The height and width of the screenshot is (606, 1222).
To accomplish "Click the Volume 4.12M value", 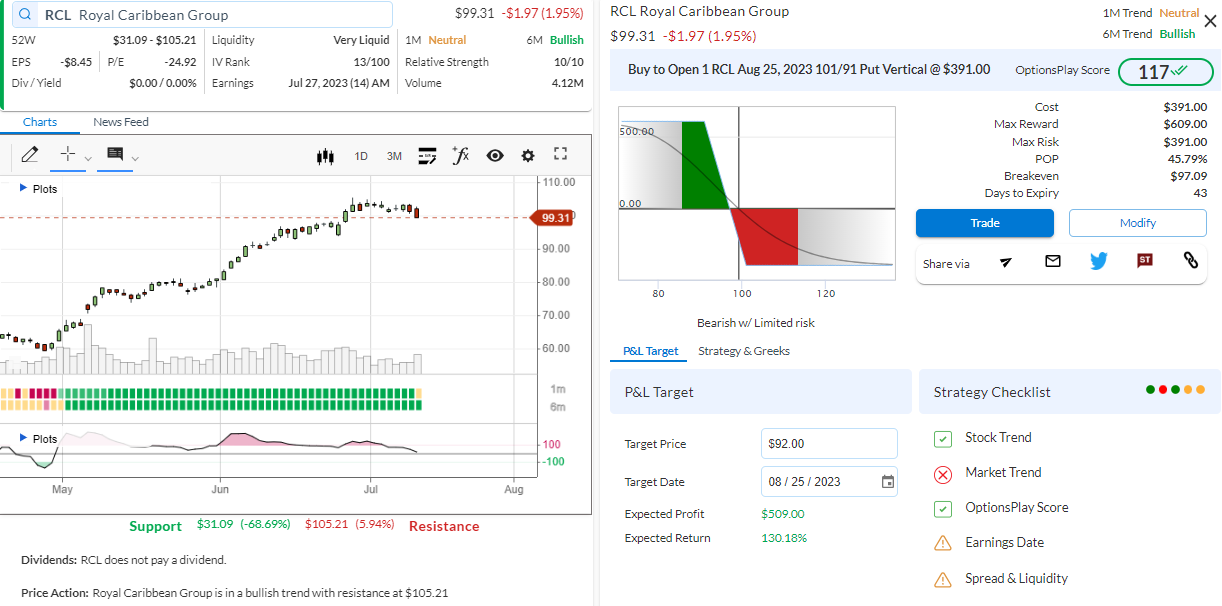I will 568,83.
